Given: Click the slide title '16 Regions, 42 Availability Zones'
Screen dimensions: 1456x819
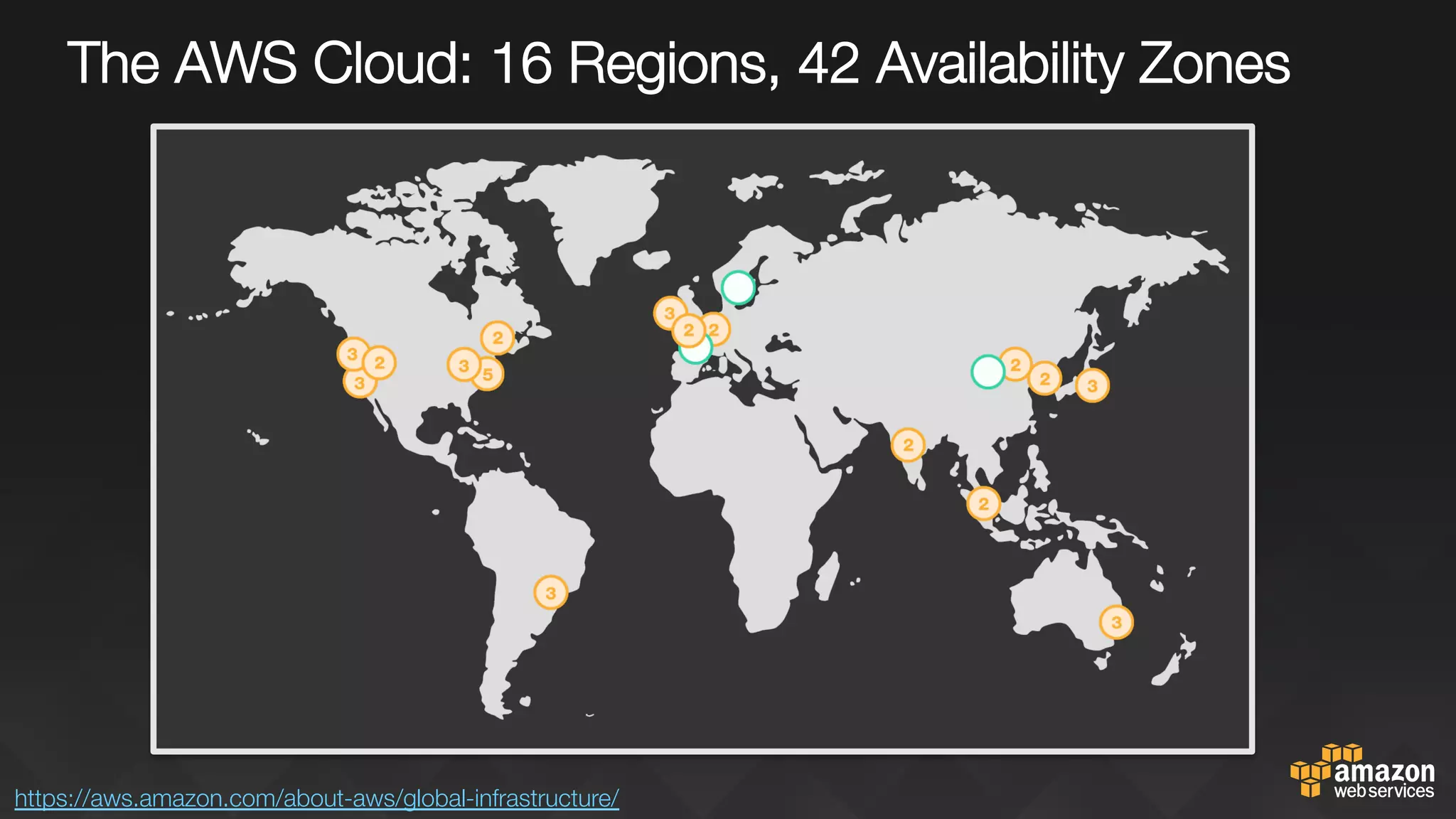Looking at the screenshot, I should (x=890, y=64).
